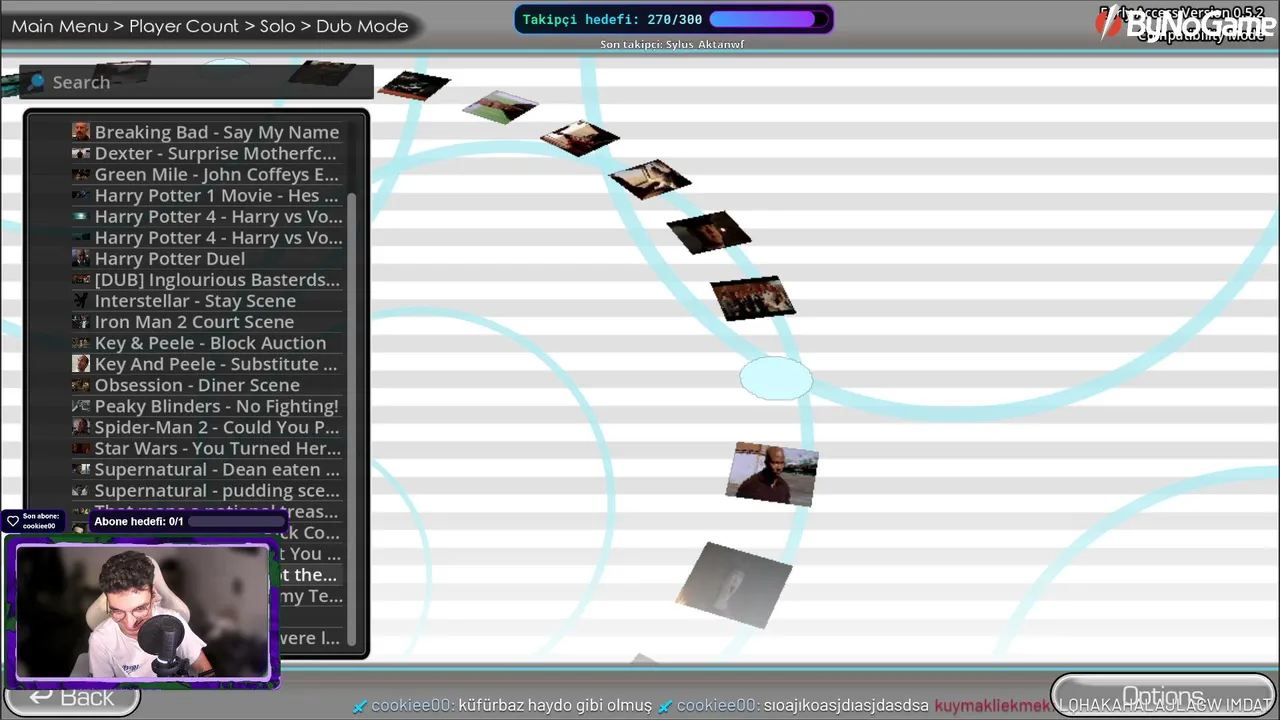This screenshot has height=720, width=1280.
Task: Click the icon beside Harry Potter Duel
Action: (x=81, y=258)
